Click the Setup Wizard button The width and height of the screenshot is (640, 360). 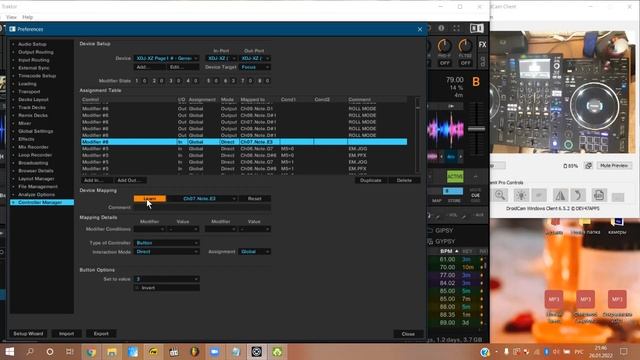tap(28, 333)
